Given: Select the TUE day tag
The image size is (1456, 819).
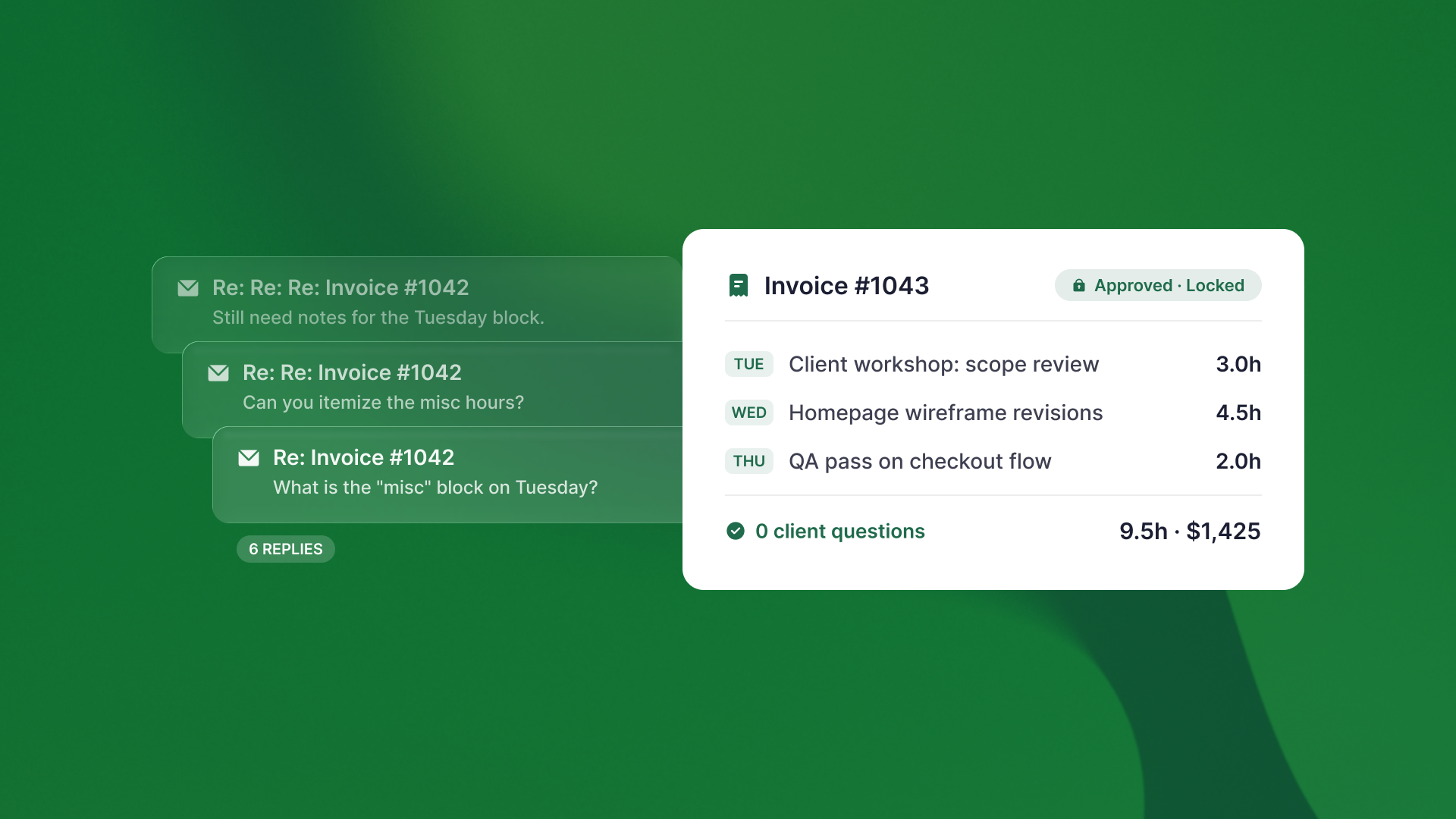Looking at the screenshot, I should (x=749, y=364).
